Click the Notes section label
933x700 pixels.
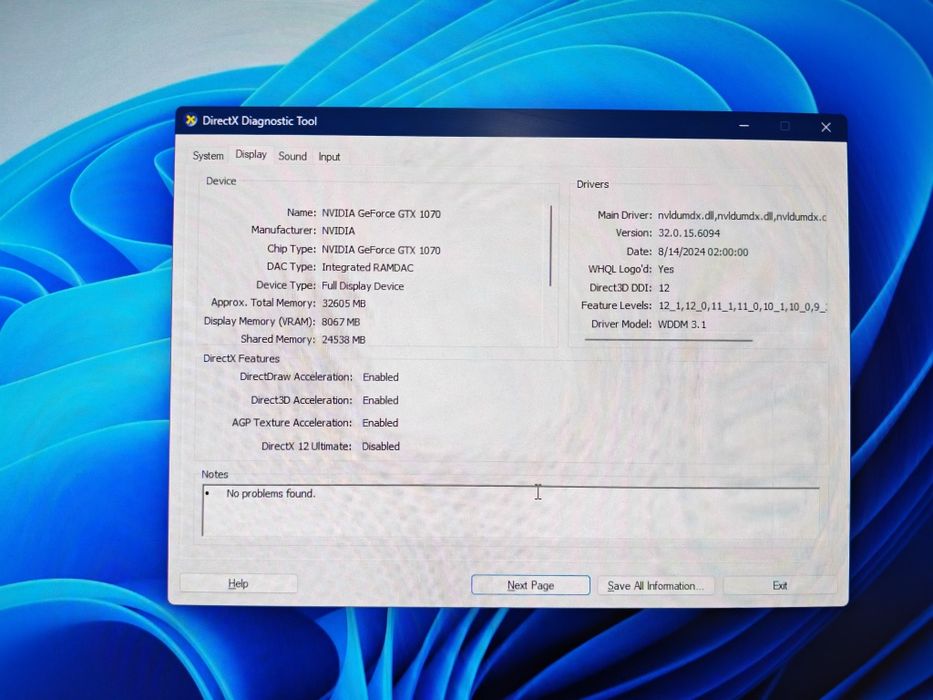click(214, 474)
